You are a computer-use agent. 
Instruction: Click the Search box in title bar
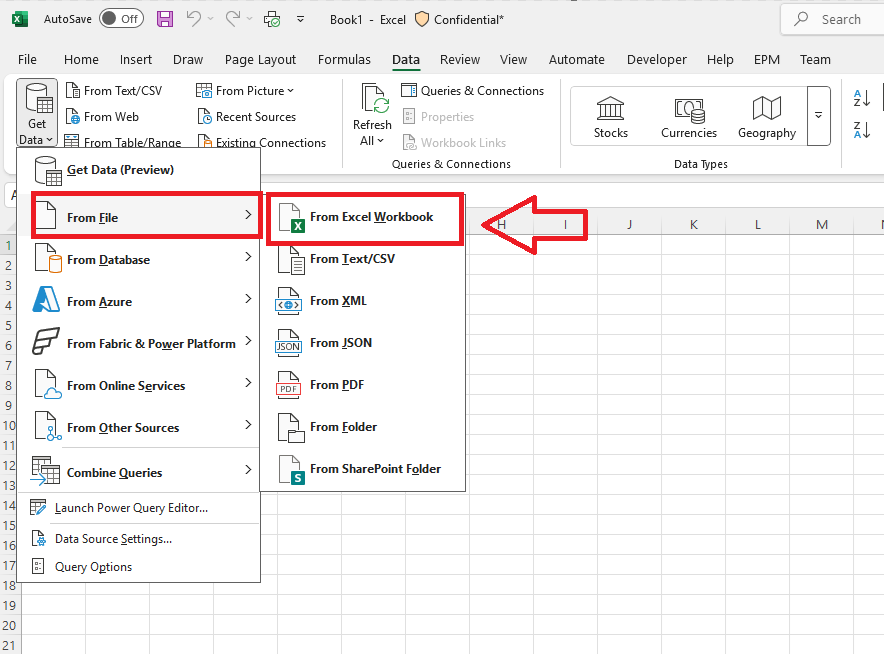pos(833,19)
